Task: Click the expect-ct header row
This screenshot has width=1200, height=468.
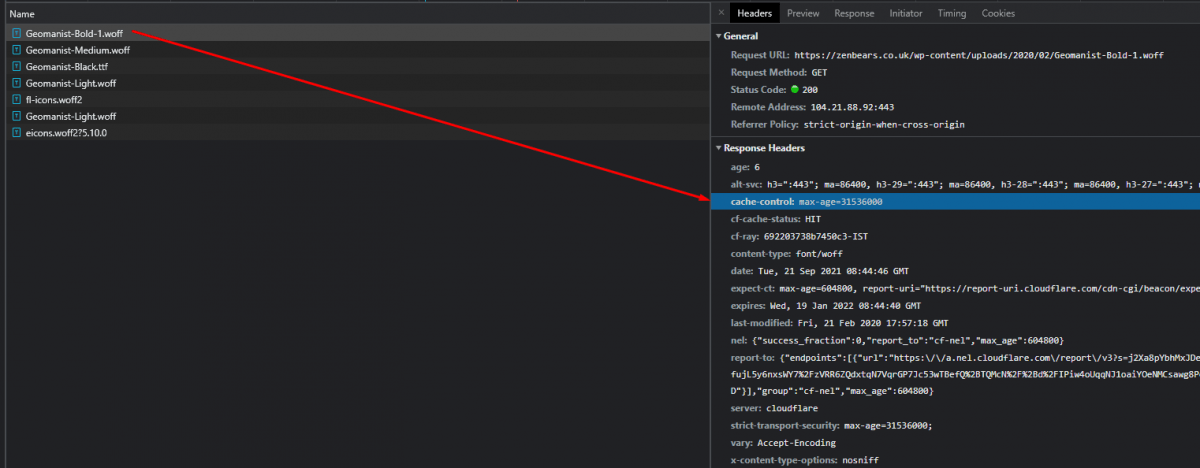Action: coord(955,289)
